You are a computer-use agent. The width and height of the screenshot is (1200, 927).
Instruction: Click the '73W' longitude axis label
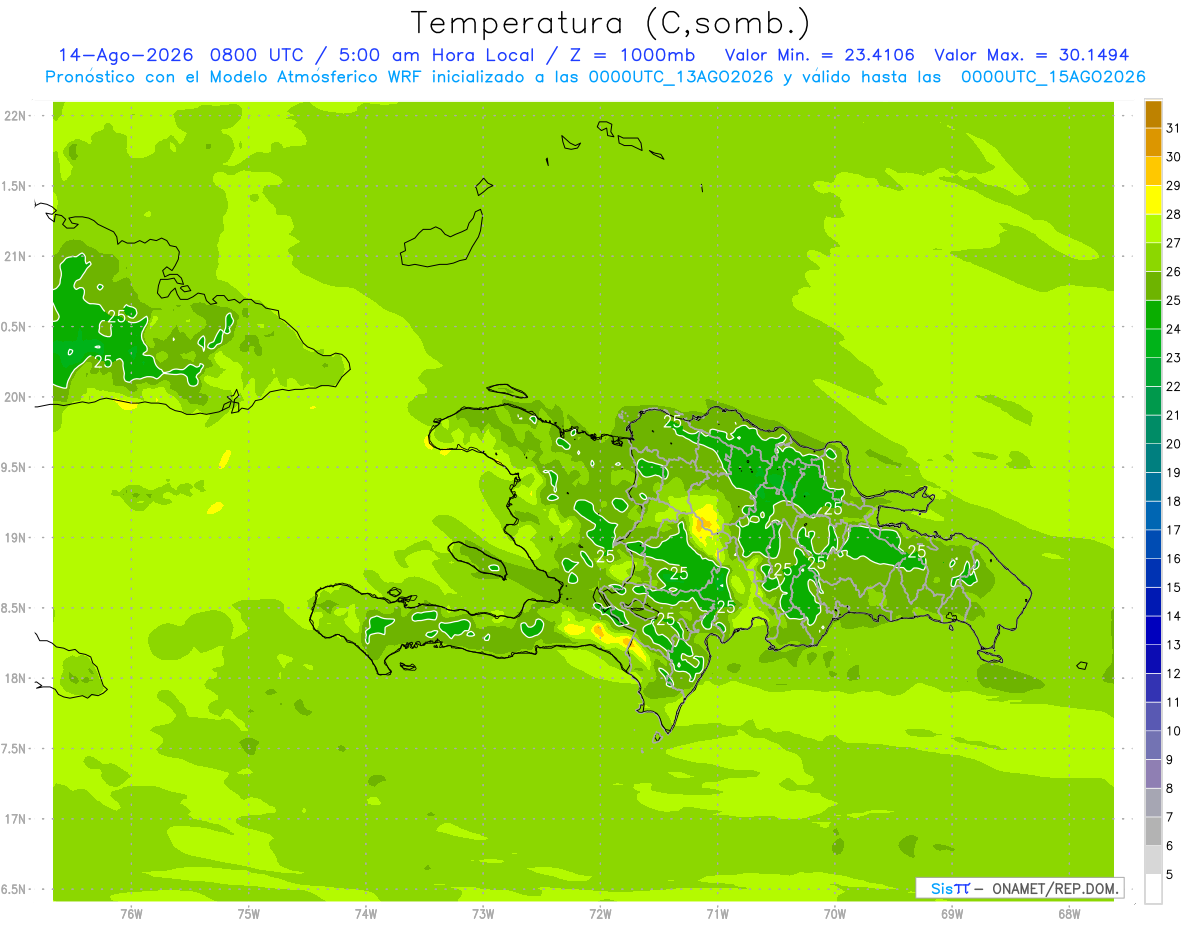(x=483, y=914)
